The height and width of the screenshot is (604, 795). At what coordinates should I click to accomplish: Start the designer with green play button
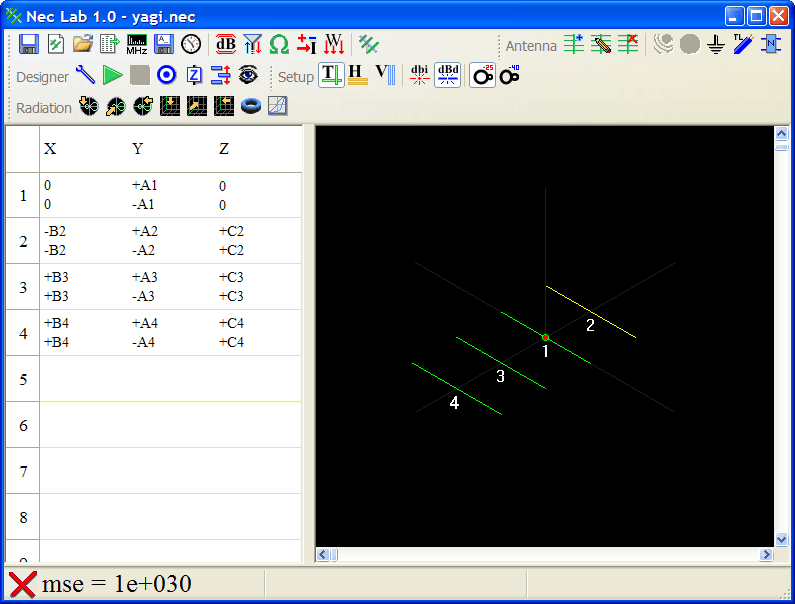113,76
